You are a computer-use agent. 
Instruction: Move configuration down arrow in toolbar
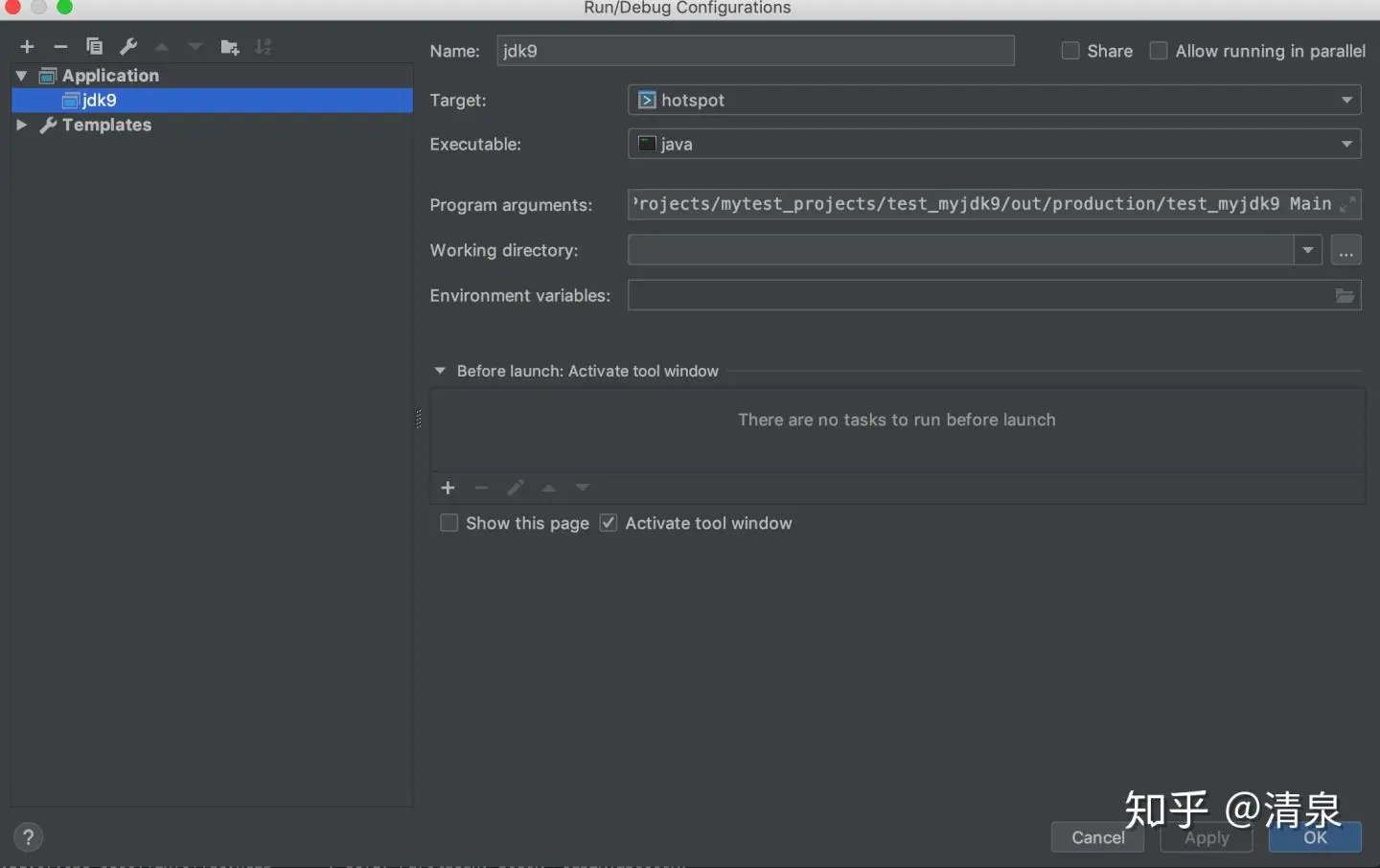(195, 46)
